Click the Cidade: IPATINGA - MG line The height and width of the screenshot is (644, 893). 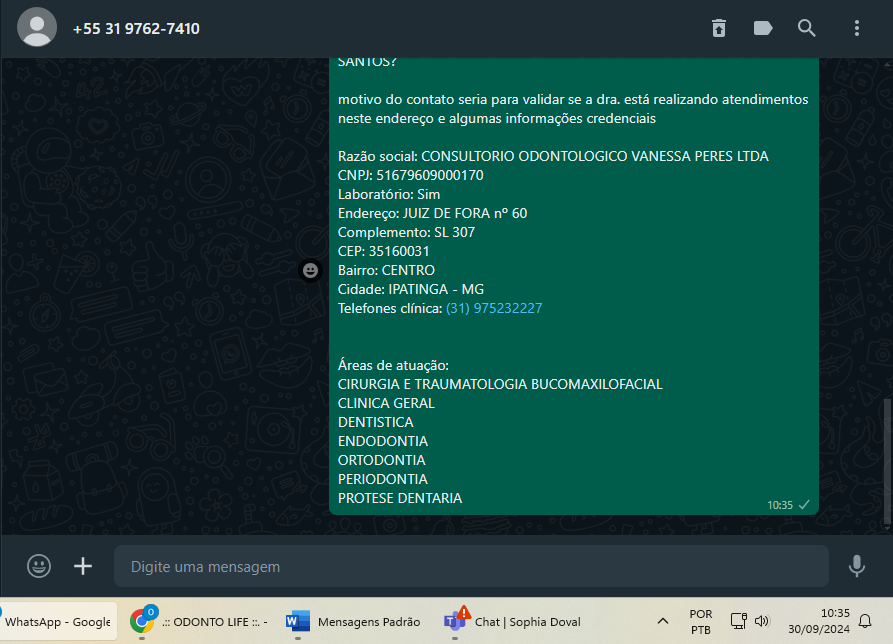click(x=411, y=289)
